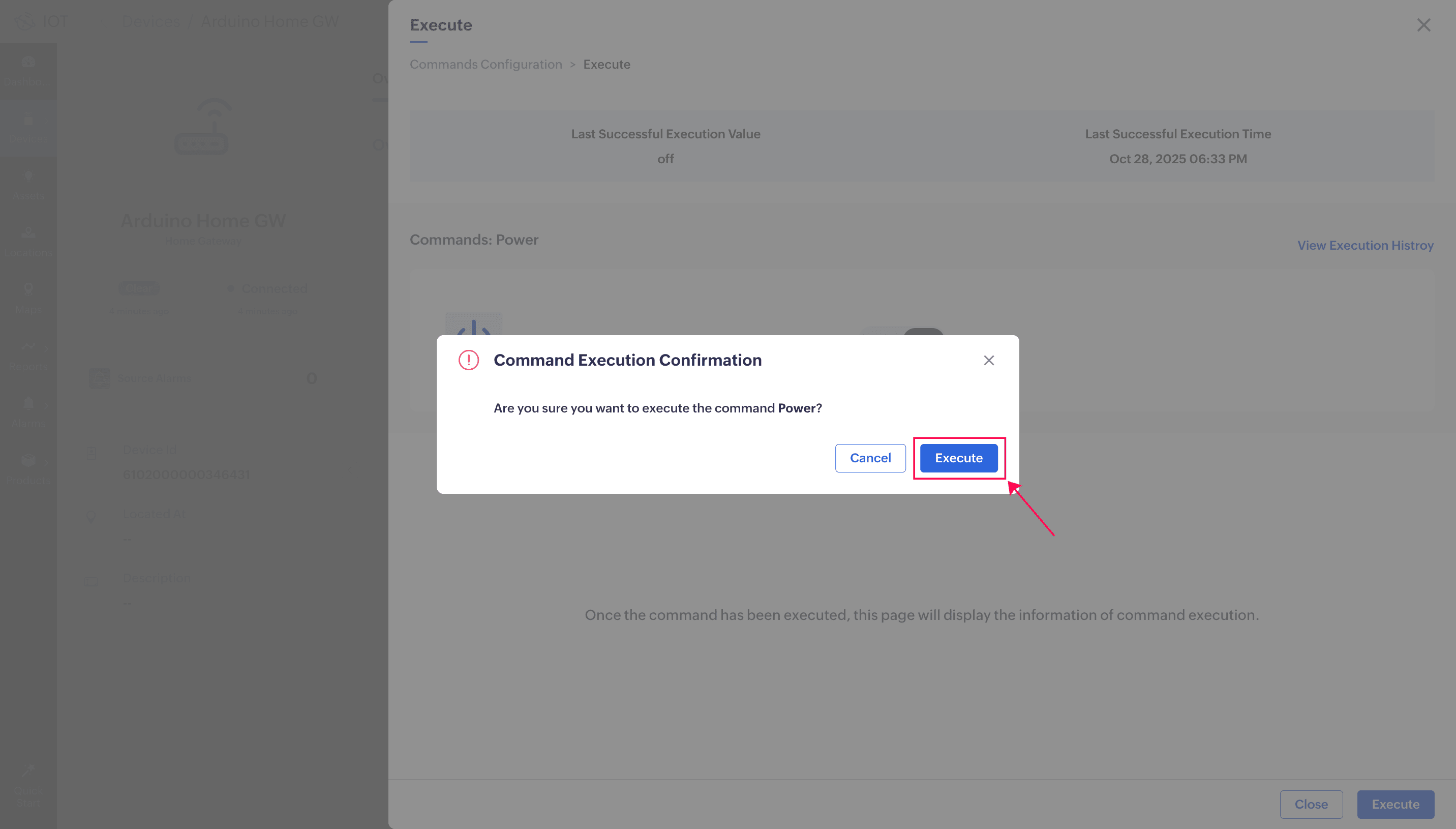
Task: Go to Commands Configuration breadcrumb
Action: [486, 65]
